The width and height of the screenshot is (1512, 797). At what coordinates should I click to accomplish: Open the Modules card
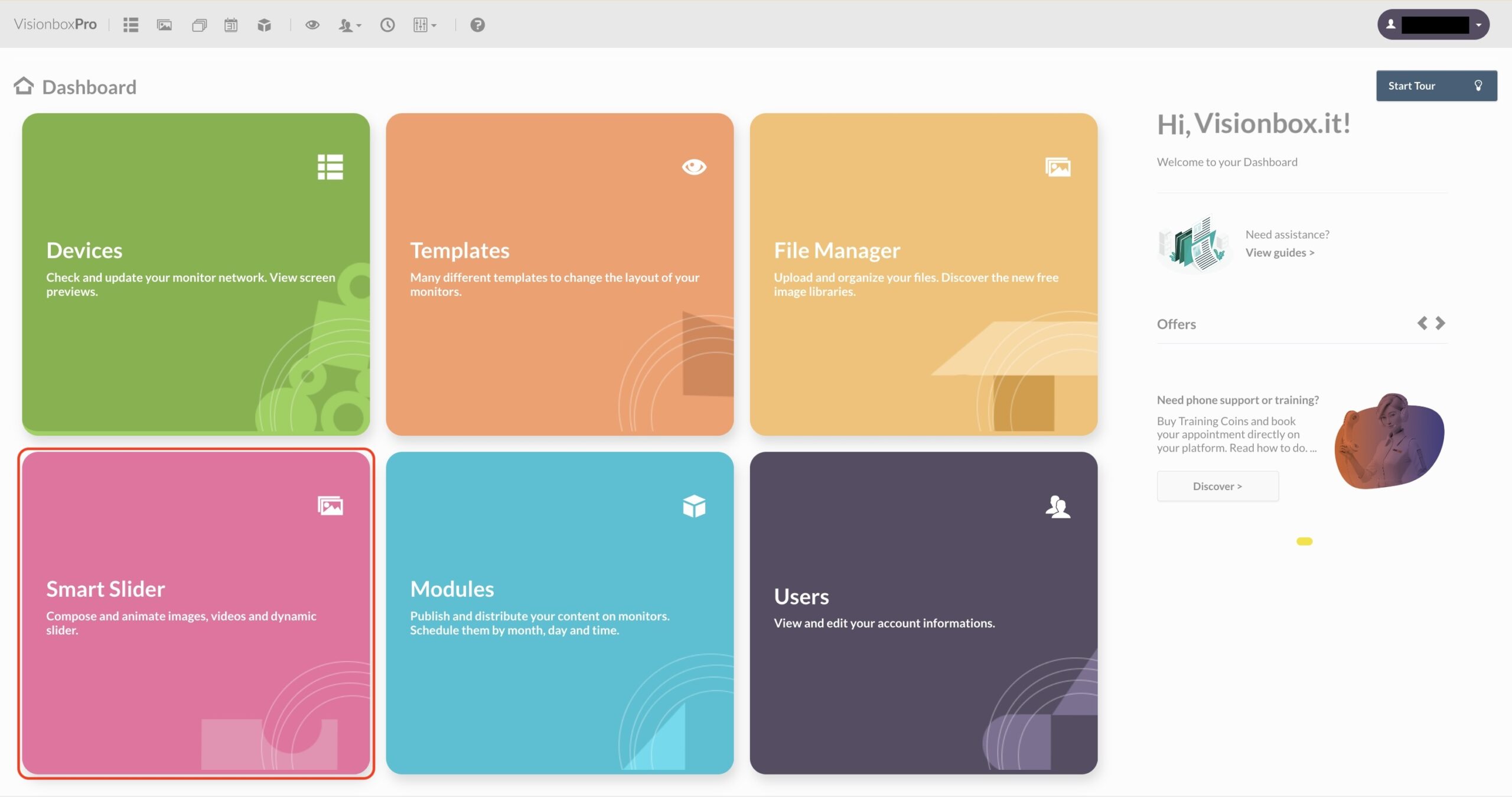click(560, 613)
